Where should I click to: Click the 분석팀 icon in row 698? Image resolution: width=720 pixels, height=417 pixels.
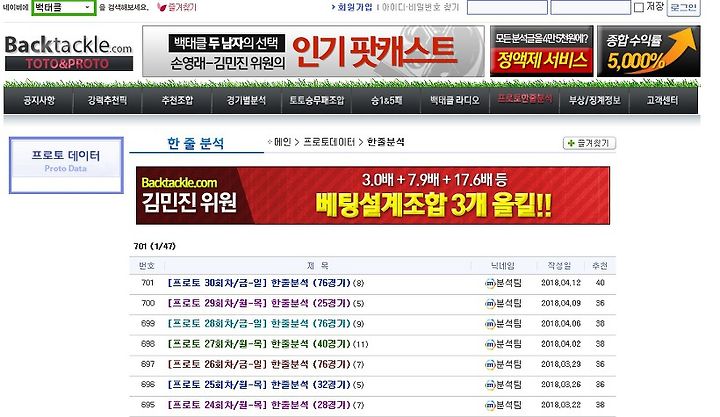pos(490,344)
